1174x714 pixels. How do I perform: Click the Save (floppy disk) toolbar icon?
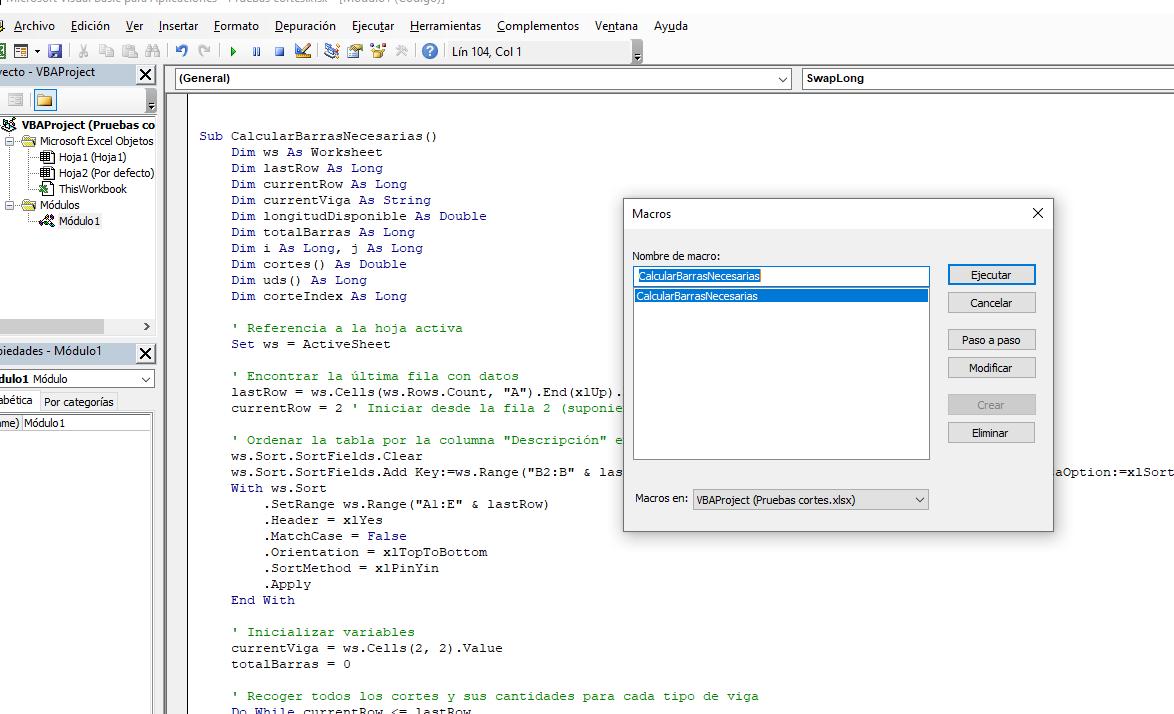[x=55, y=51]
